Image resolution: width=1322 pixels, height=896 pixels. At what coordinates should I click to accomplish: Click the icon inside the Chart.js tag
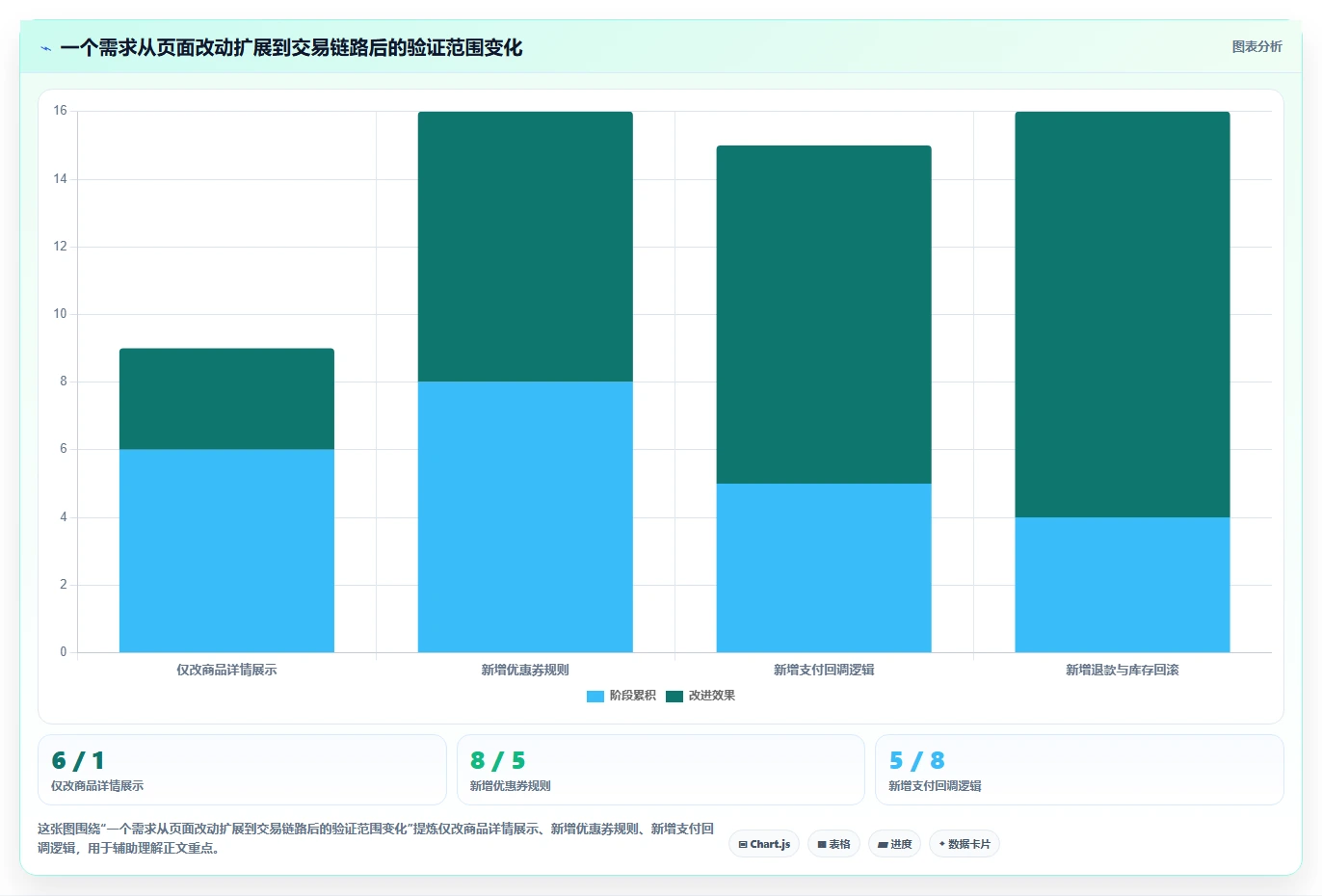(743, 844)
